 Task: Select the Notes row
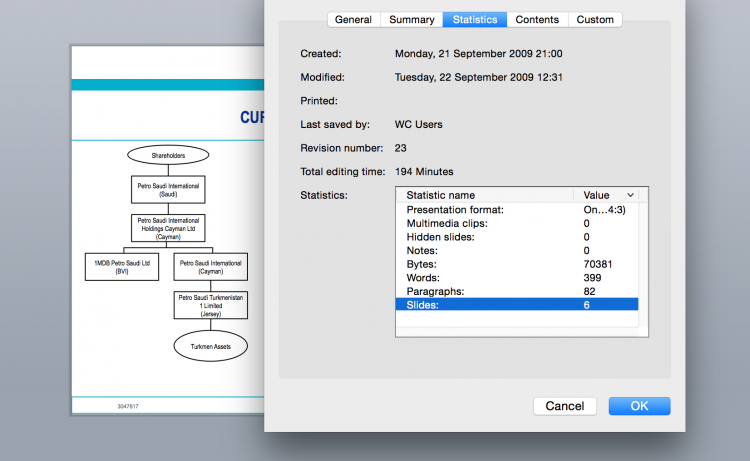pos(517,251)
